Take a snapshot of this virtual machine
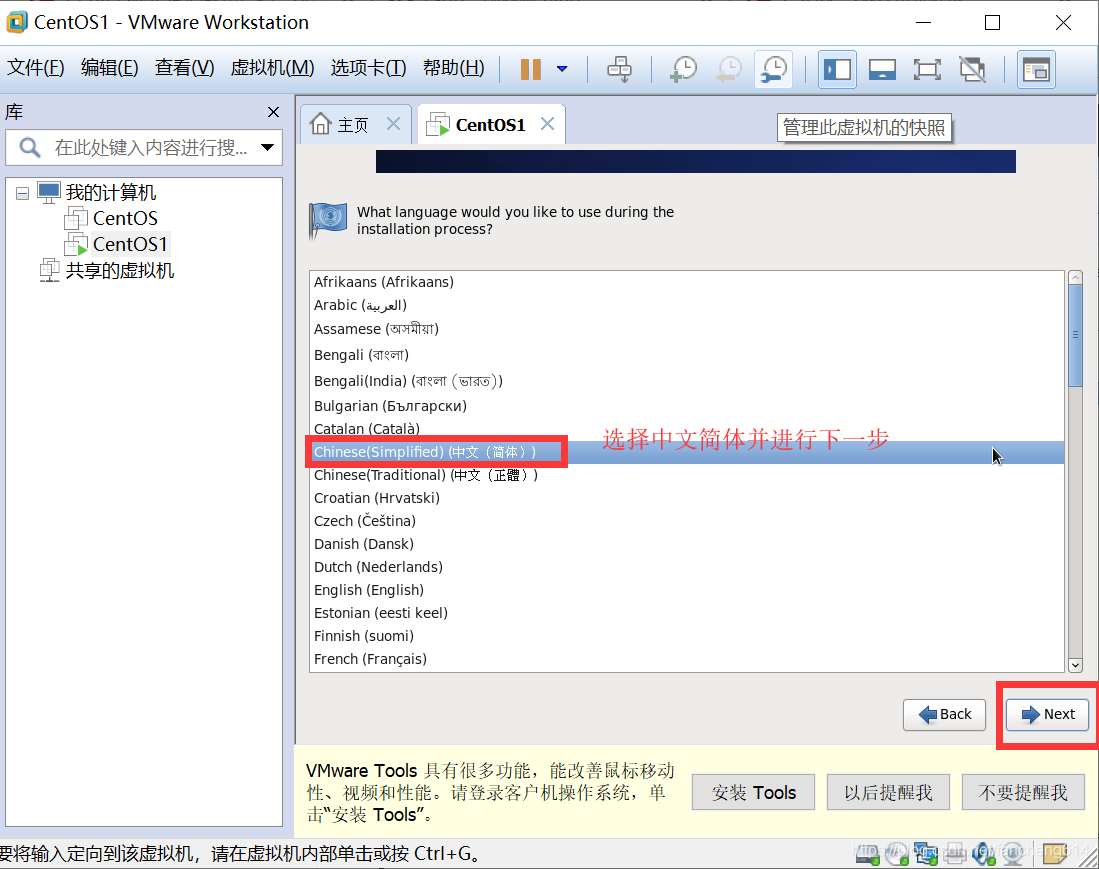This screenshot has width=1099, height=869. (683, 69)
